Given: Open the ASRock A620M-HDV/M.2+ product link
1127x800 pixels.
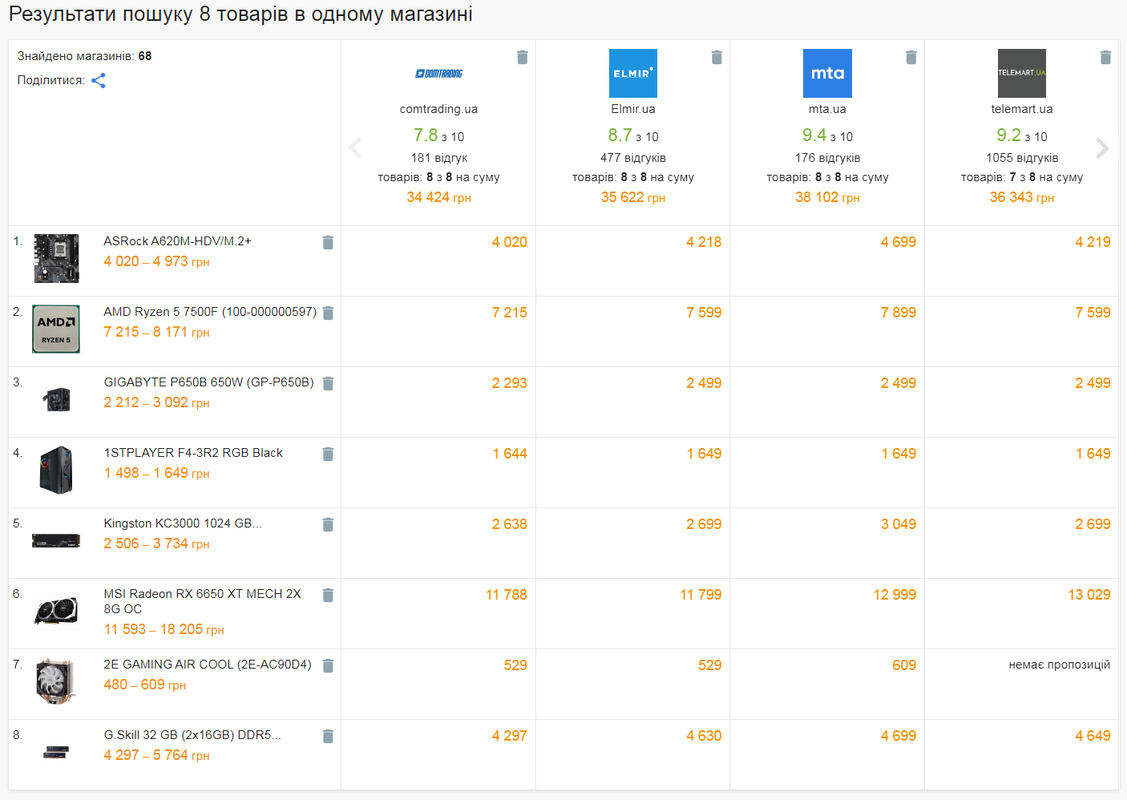Looking at the screenshot, I should [178, 241].
